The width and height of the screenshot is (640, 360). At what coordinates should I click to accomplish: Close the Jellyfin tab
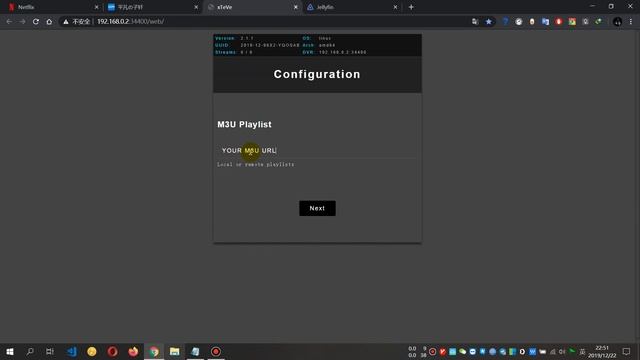(395, 7)
